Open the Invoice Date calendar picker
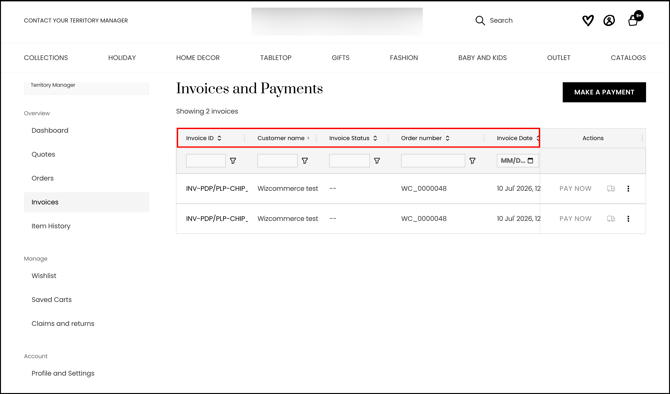 point(530,161)
